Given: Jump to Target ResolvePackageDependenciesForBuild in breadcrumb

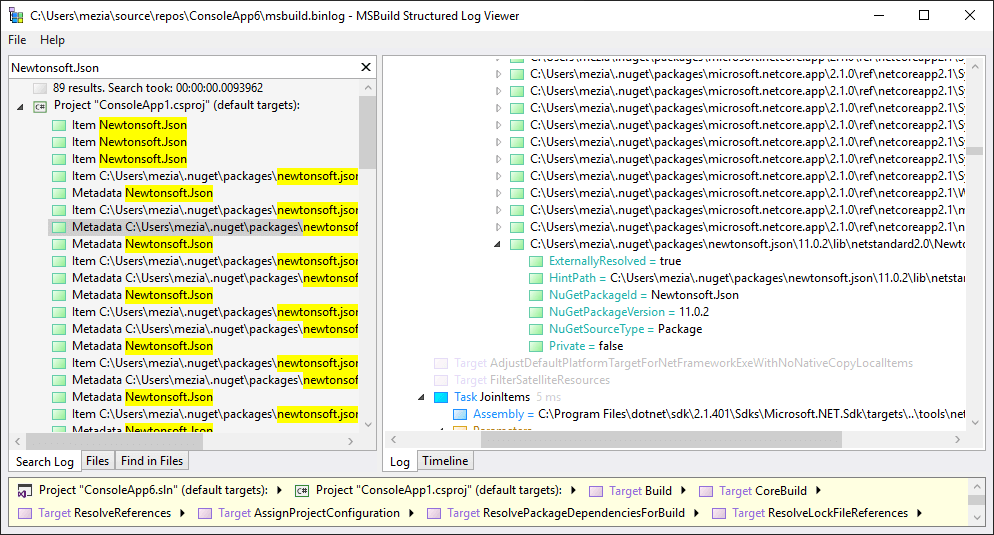Looking at the screenshot, I should click(x=565, y=513).
